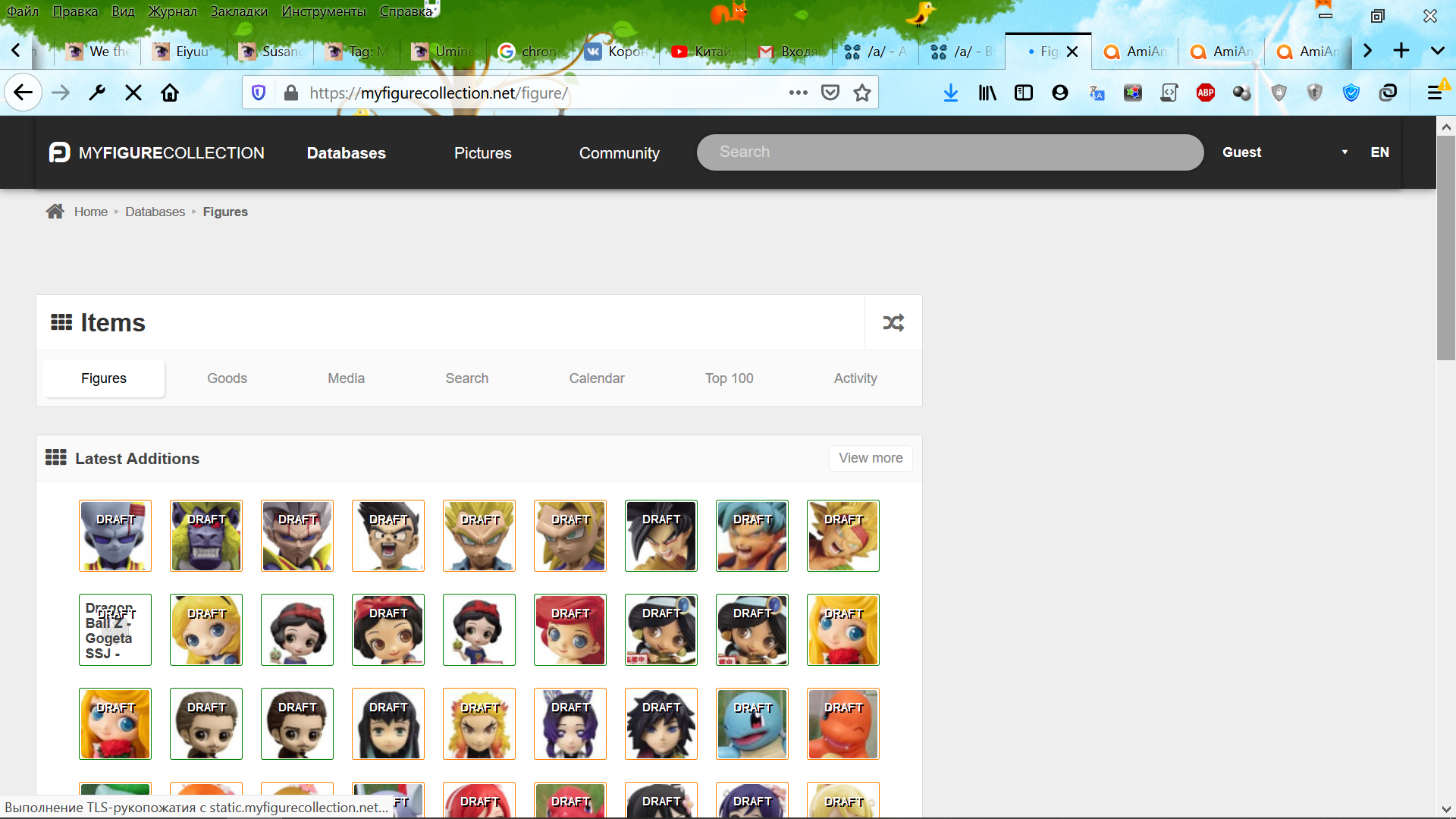This screenshot has width=1456, height=819.
Task: Click the site Search input field
Action: pyautogui.click(x=949, y=152)
